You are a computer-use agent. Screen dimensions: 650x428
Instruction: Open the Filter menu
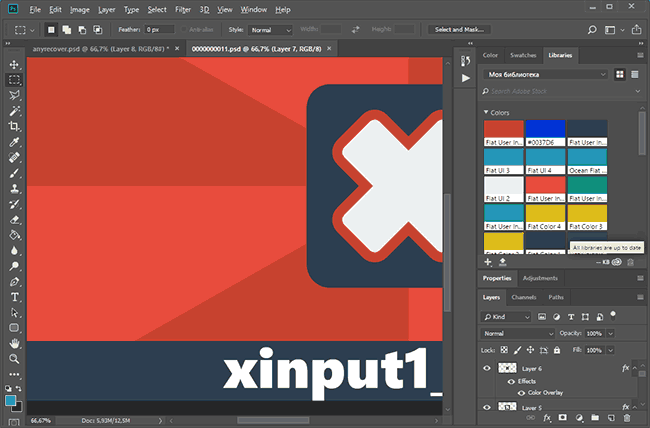pos(182,9)
